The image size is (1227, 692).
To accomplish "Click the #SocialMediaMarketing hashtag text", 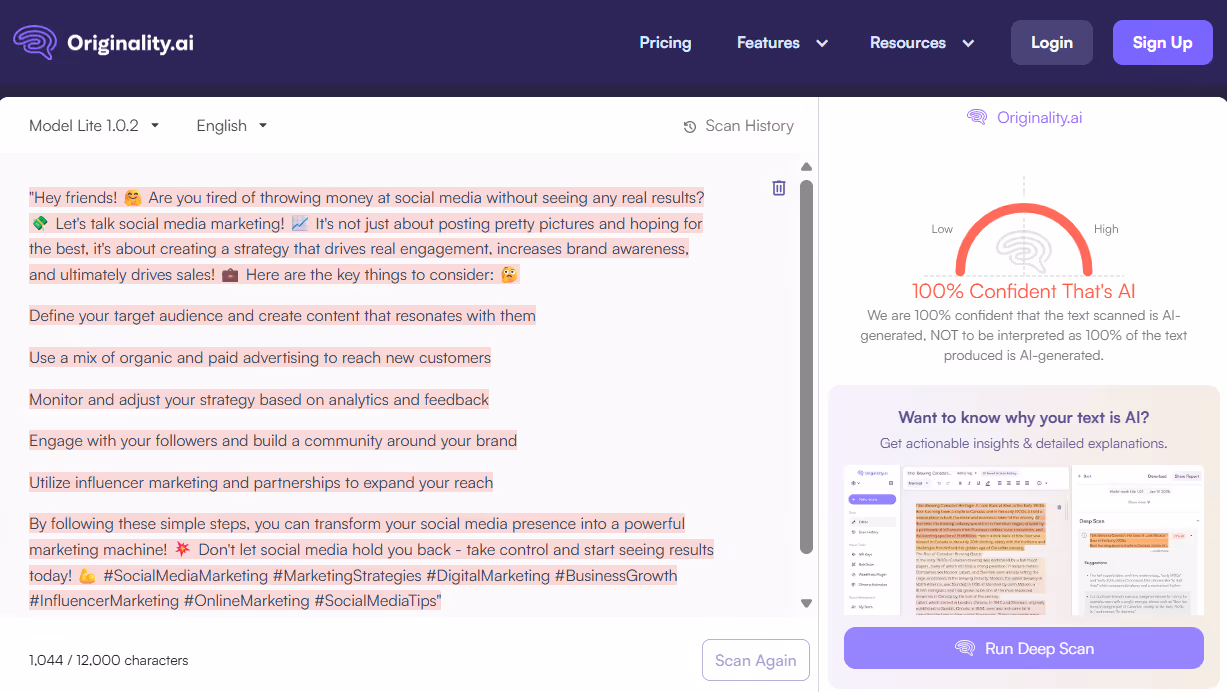I will coord(186,576).
